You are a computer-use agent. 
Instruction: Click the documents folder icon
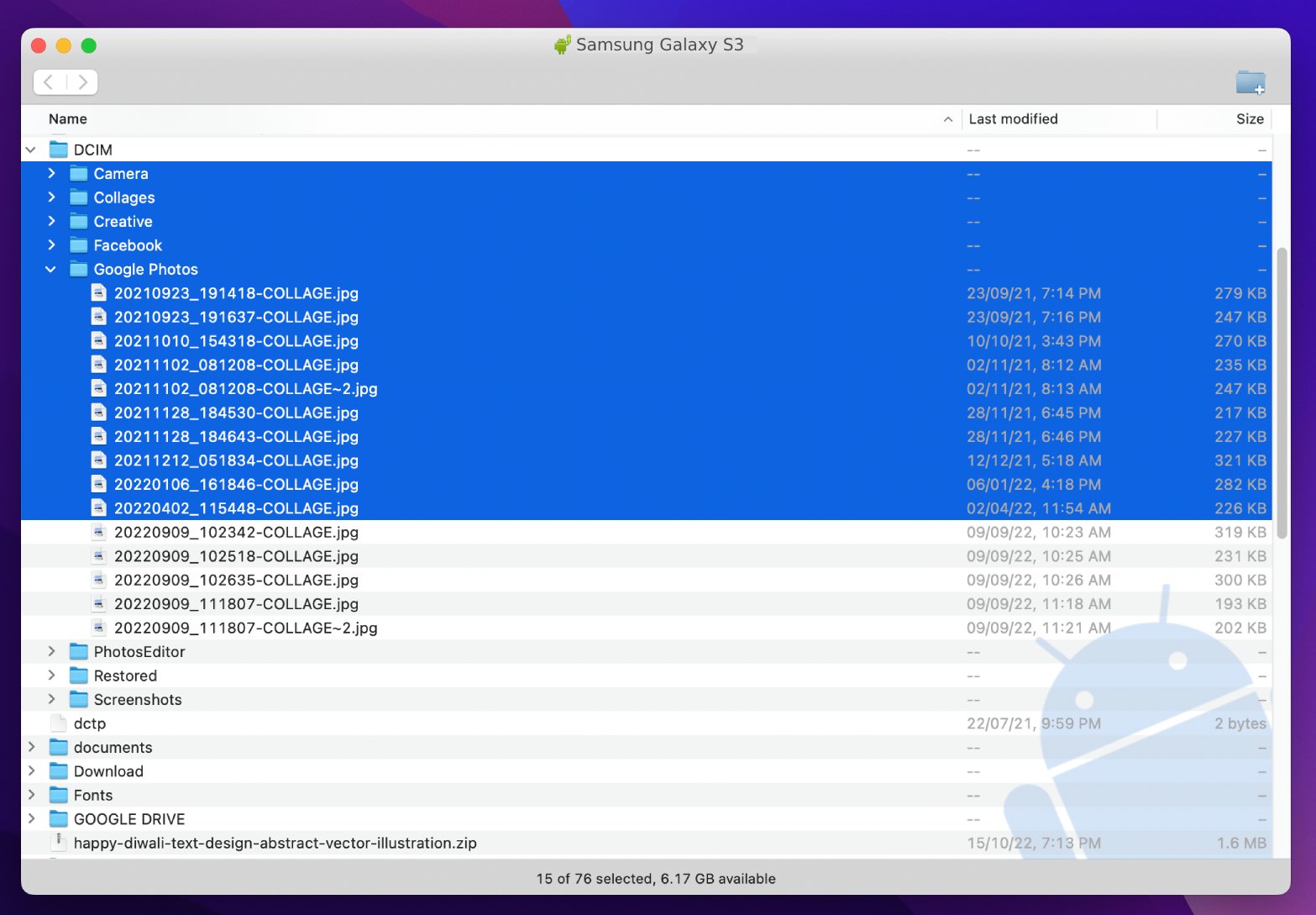58,747
